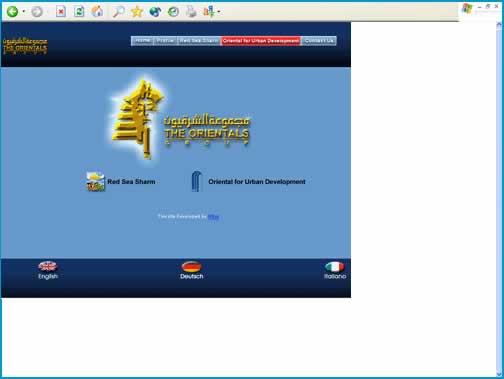
Task: Select the red Oriental for Urban Development tab
Action: coord(261,41)
